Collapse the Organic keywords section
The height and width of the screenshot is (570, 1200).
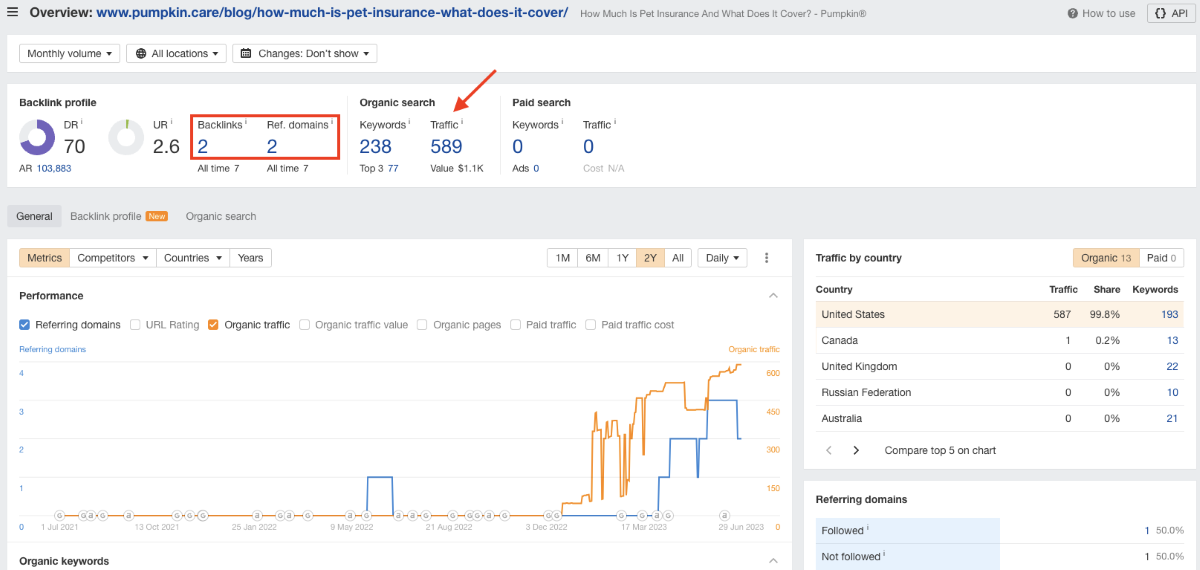pos(773,561)
